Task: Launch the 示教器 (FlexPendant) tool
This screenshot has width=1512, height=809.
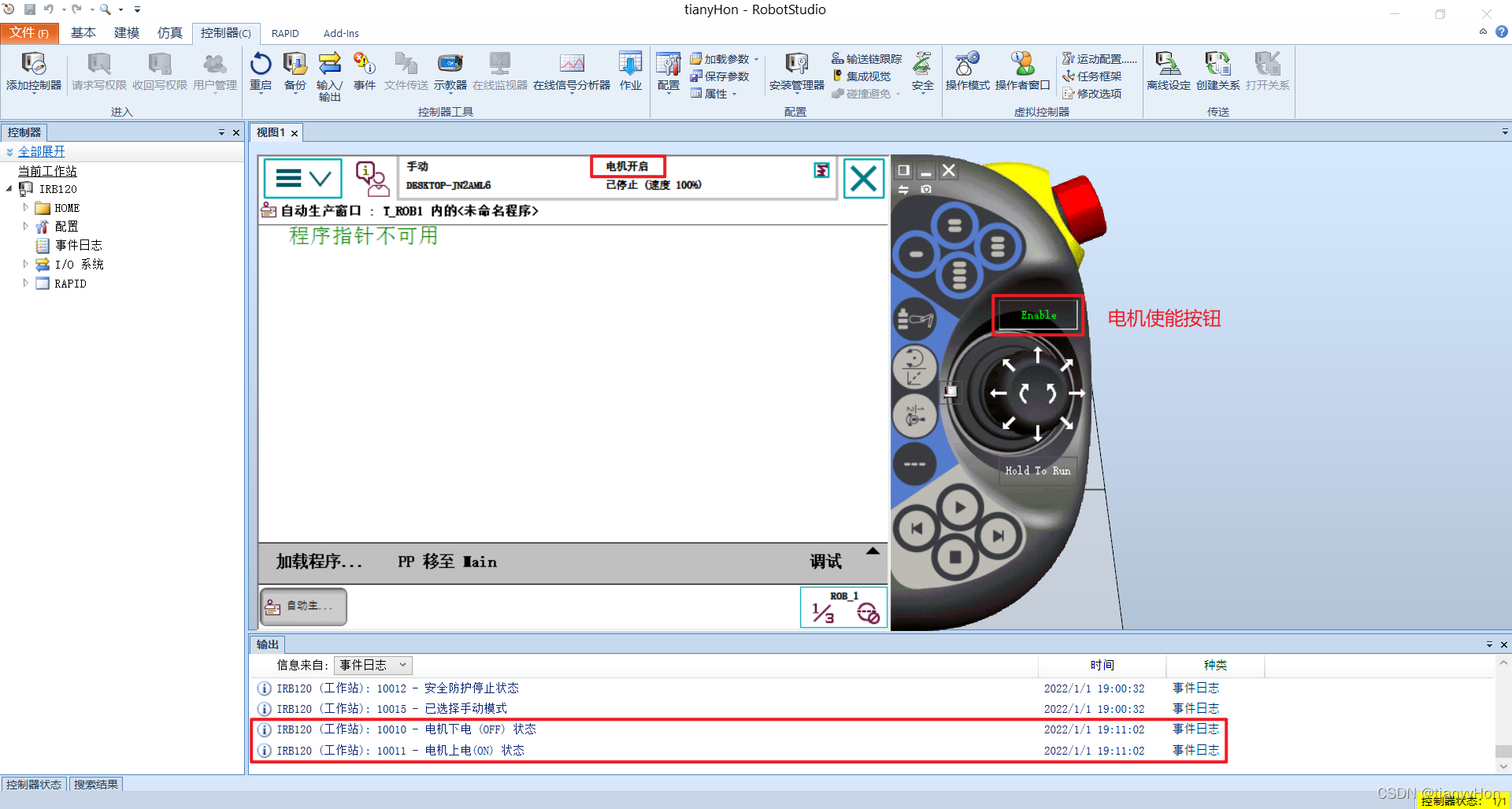Action: (450, 71)
